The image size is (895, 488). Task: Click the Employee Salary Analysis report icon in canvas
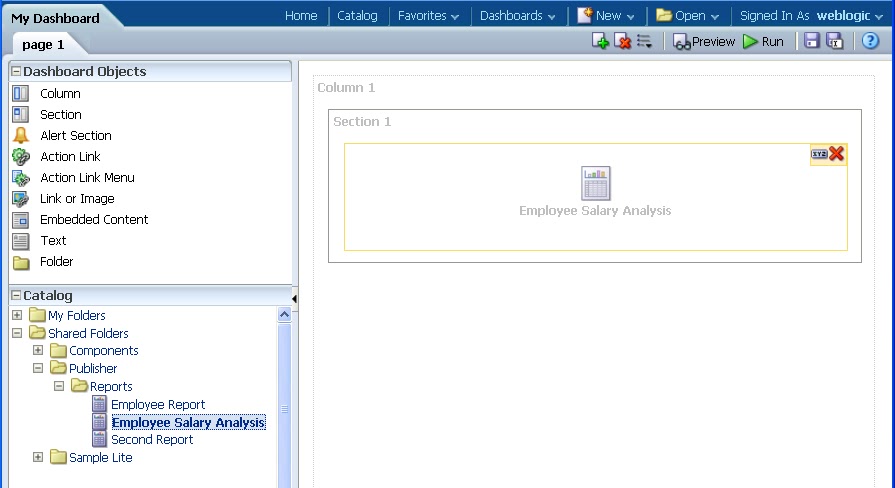[595, 183]
